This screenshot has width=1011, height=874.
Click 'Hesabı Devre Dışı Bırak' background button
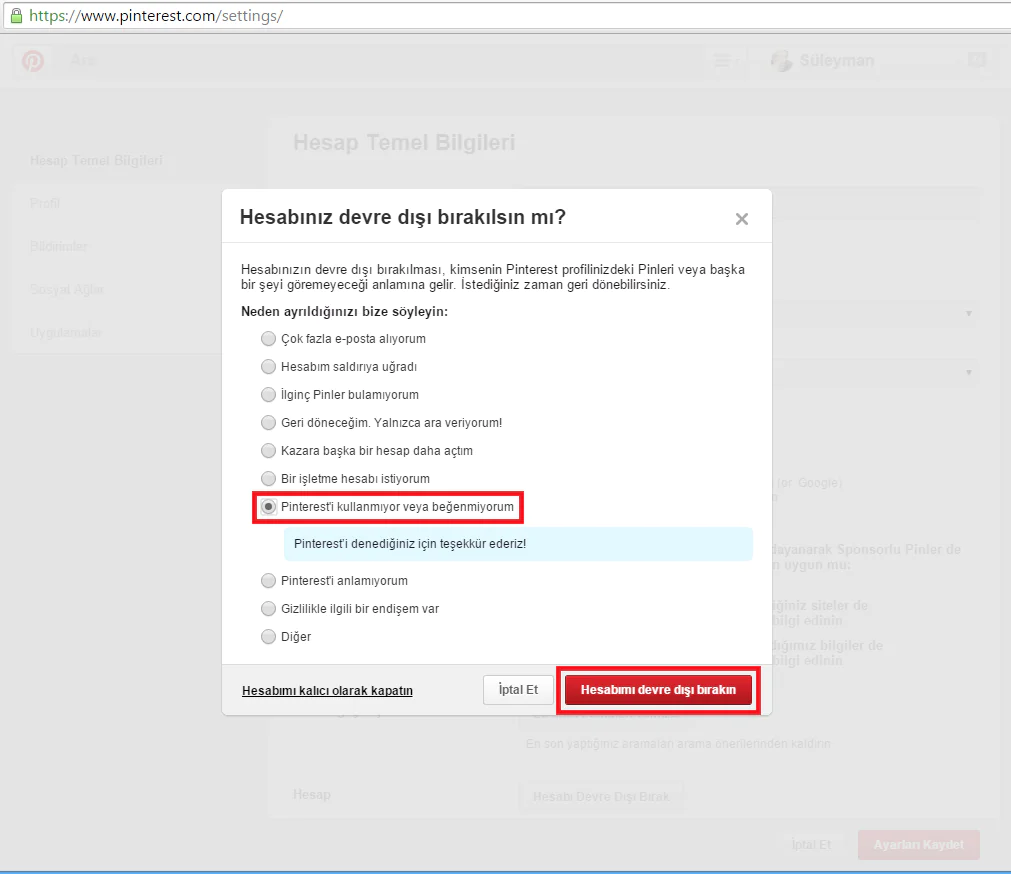pyautogui.click(x=601, y=797)
